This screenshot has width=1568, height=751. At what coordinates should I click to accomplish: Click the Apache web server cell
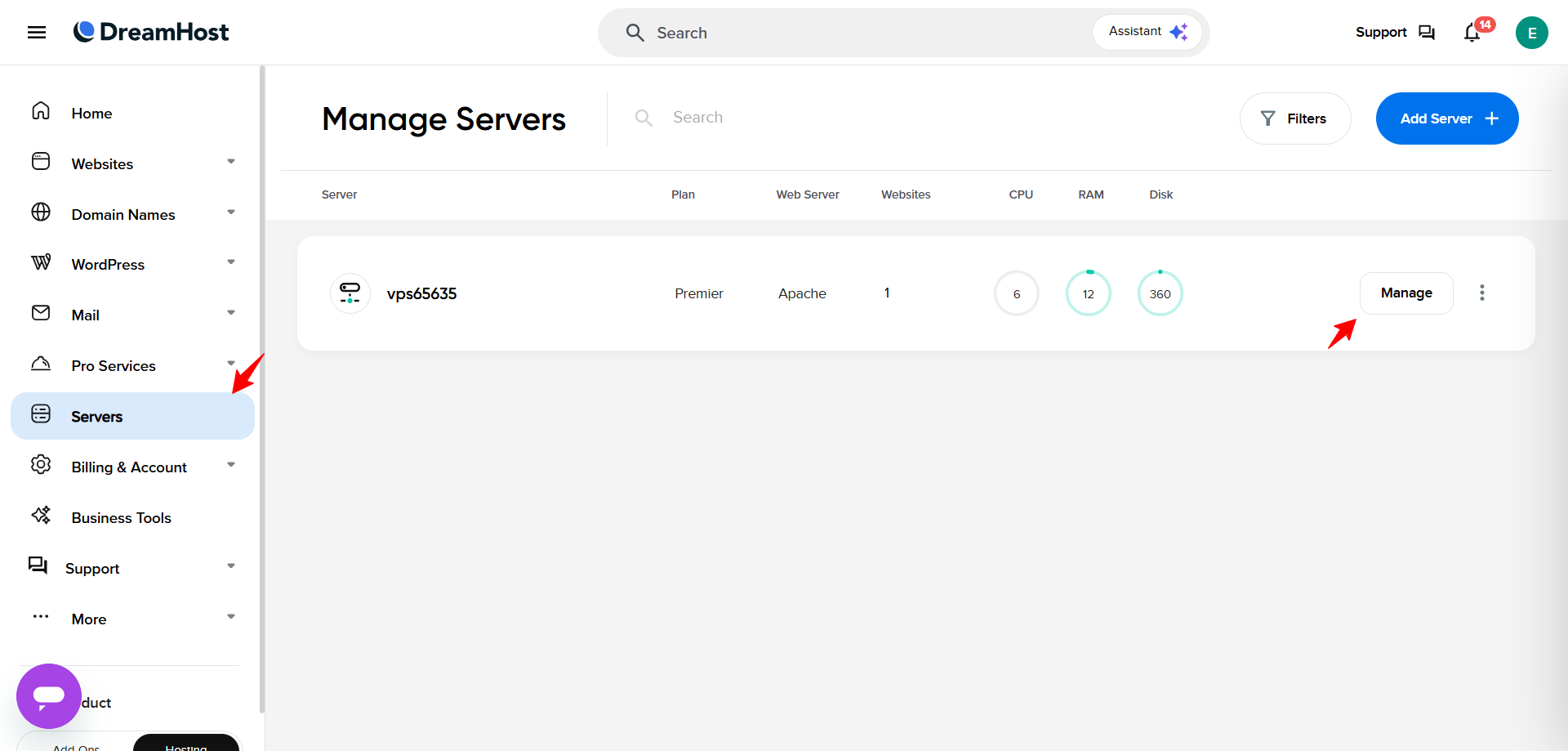[802, 293]
